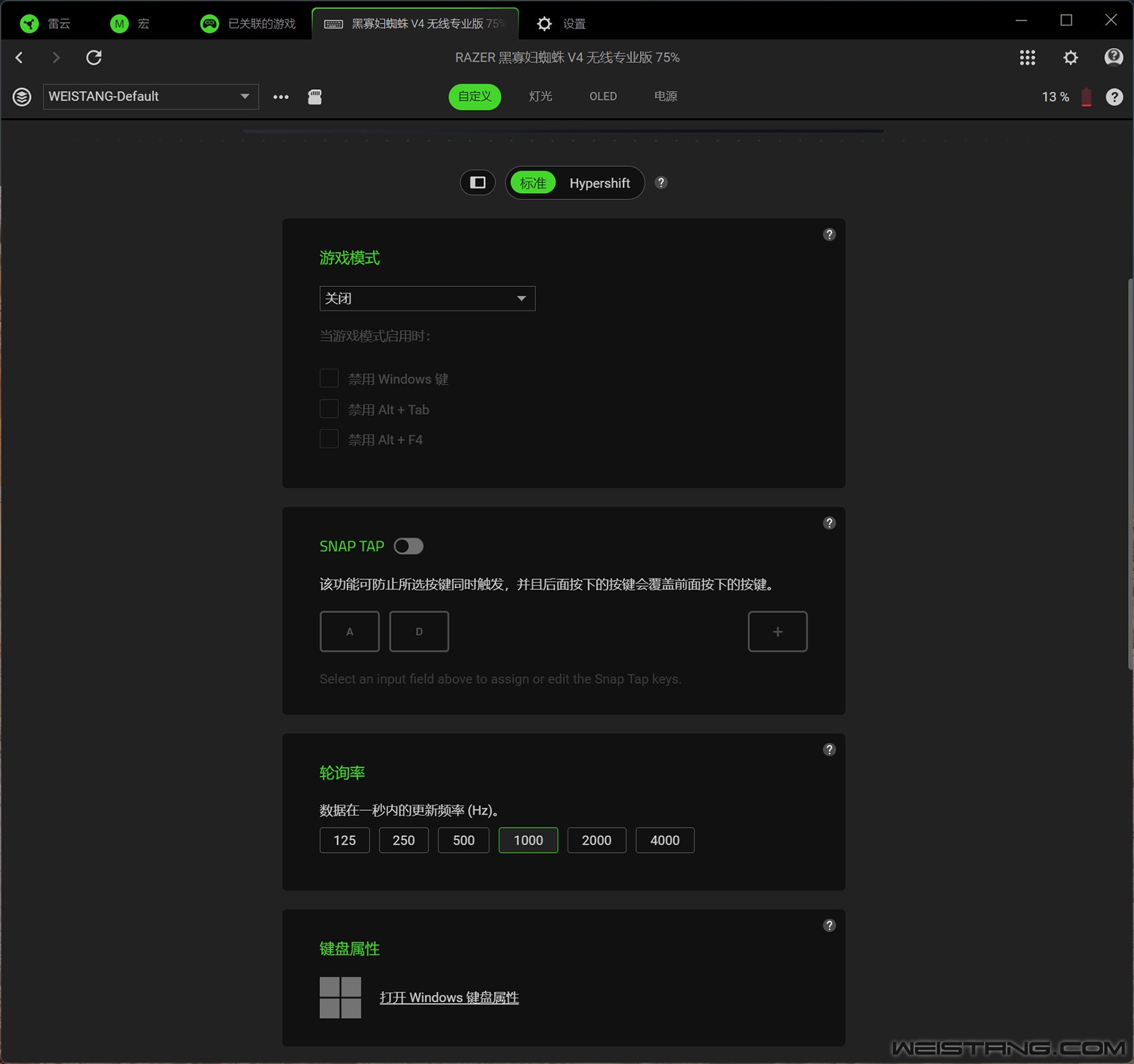Viewport: 1134px width, 1064px height.
Task: Select the 黑寡妇蜘蛛 V4 keyboard tab
Action: [x=415, y=24]
